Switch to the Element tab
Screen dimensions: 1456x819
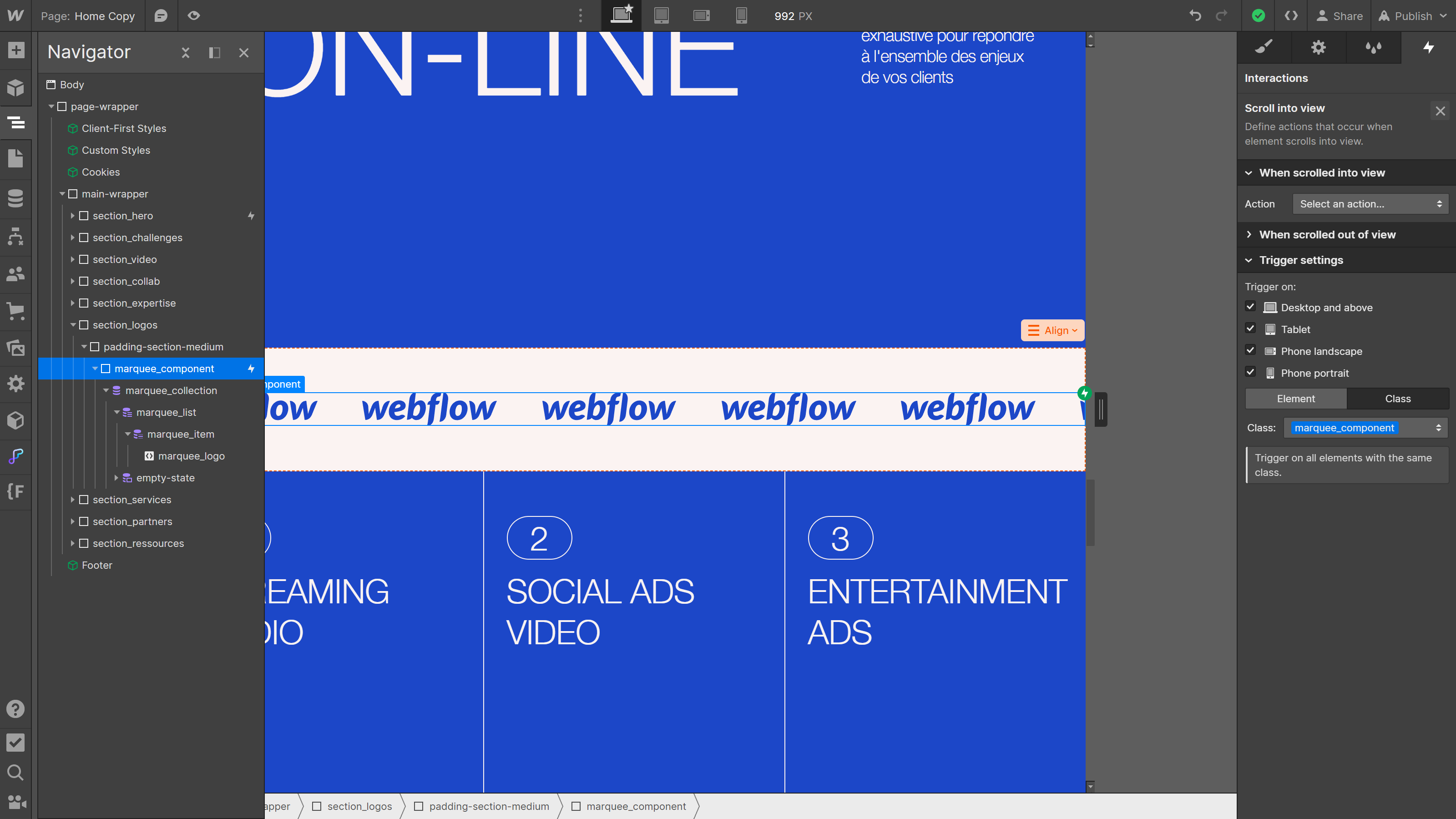click(x=1296, y=398)
